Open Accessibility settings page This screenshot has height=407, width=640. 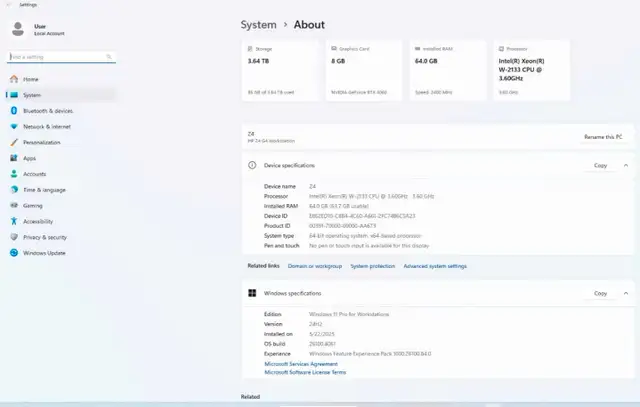click(x=61, y=221)
